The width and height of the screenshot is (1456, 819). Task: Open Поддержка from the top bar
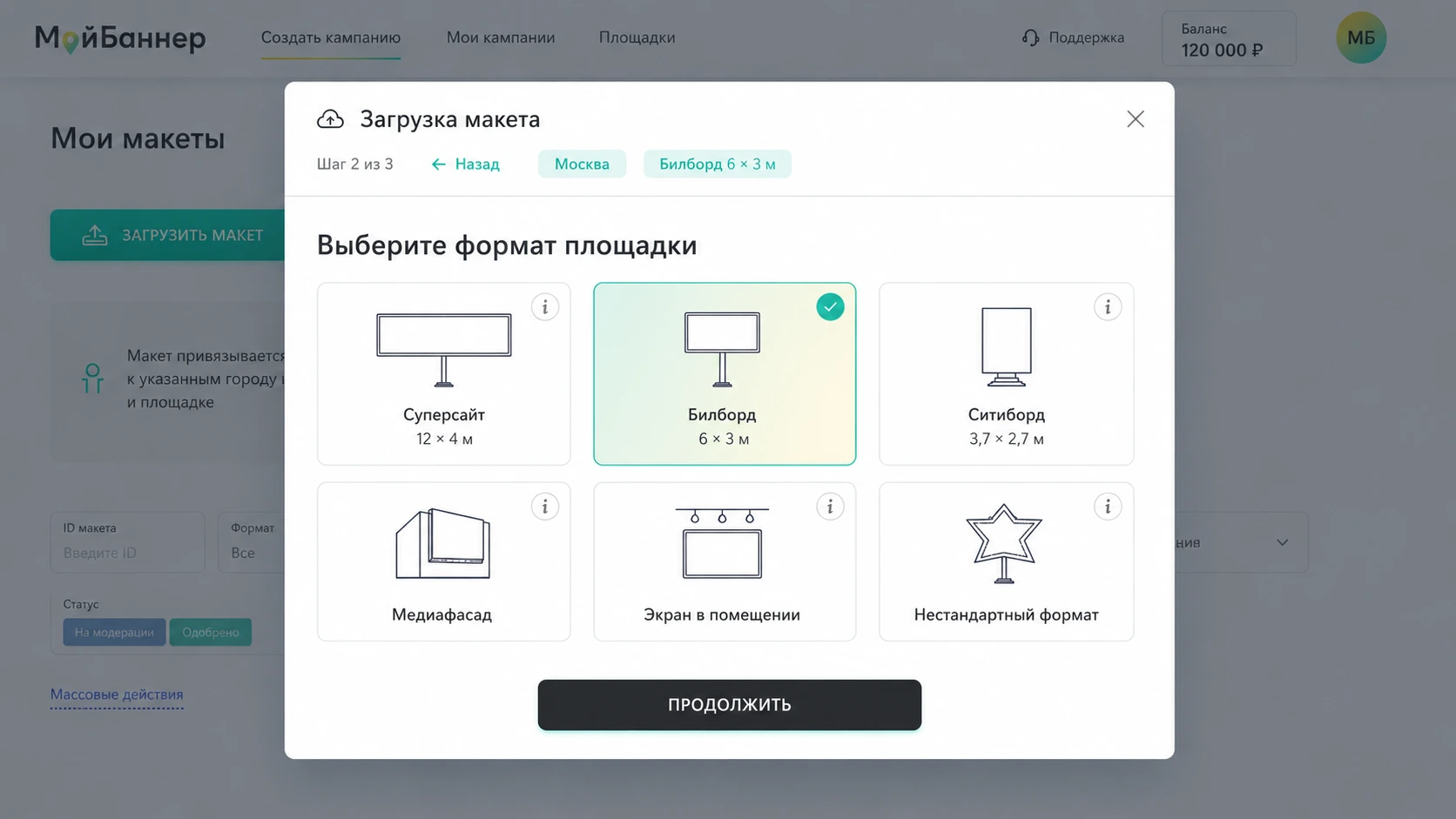coord(1073,37)
